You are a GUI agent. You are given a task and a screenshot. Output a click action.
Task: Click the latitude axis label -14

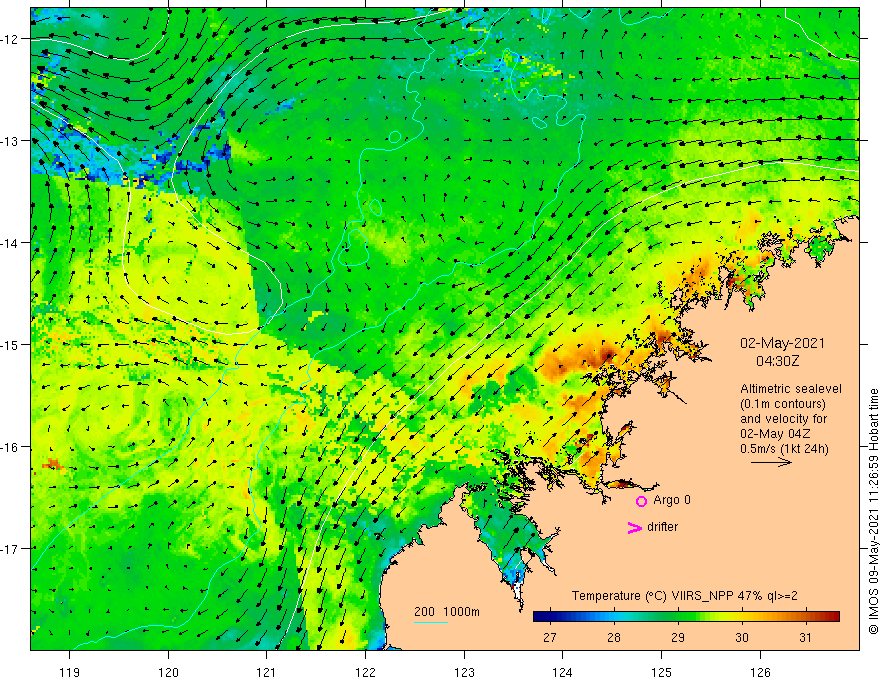tap(11, 243)
